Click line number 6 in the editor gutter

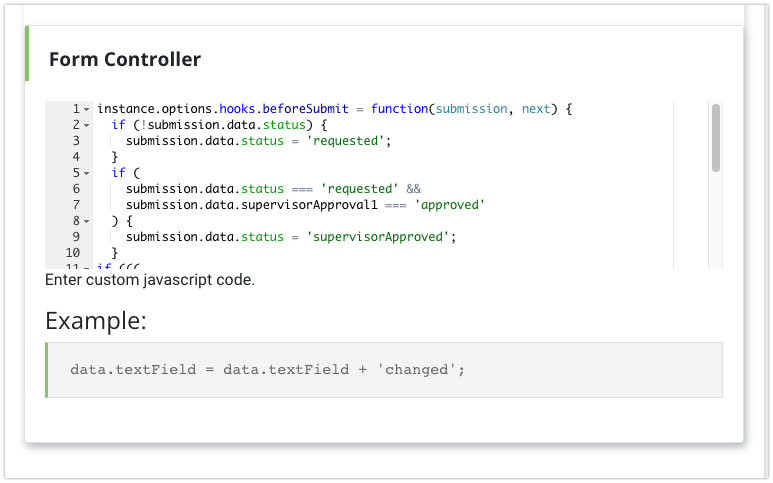[75, 189]
